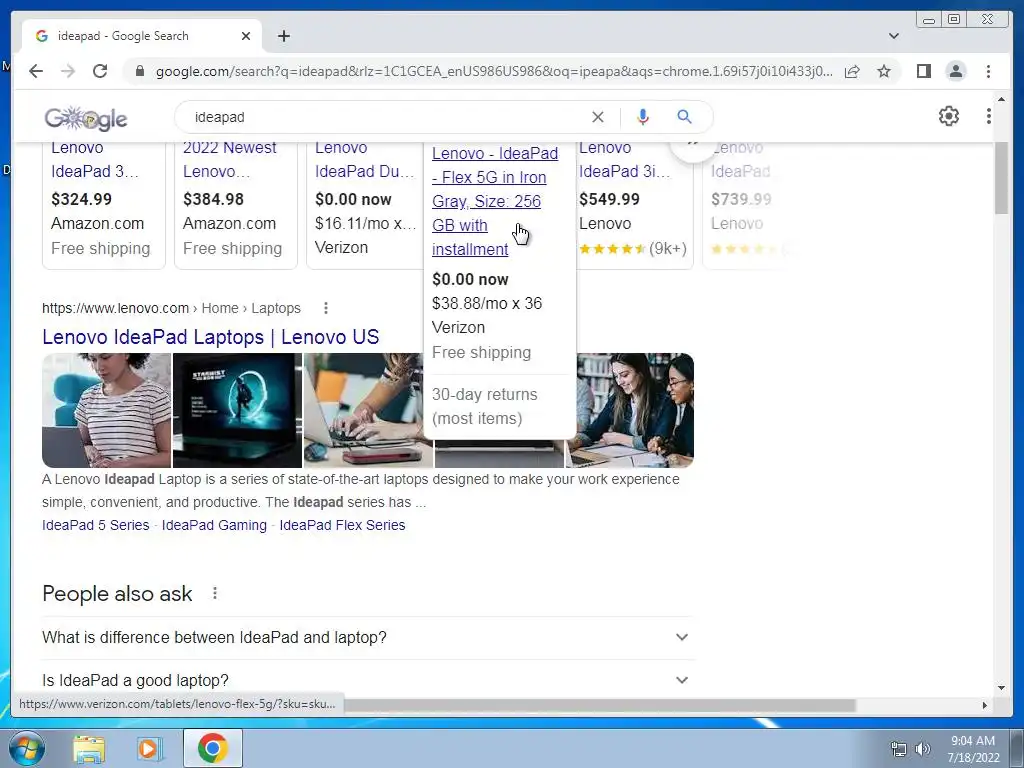Viewport: 1024px width, 768px height.
Task: Open a new tab with the plus button
Action: click(x=283, y=36)
